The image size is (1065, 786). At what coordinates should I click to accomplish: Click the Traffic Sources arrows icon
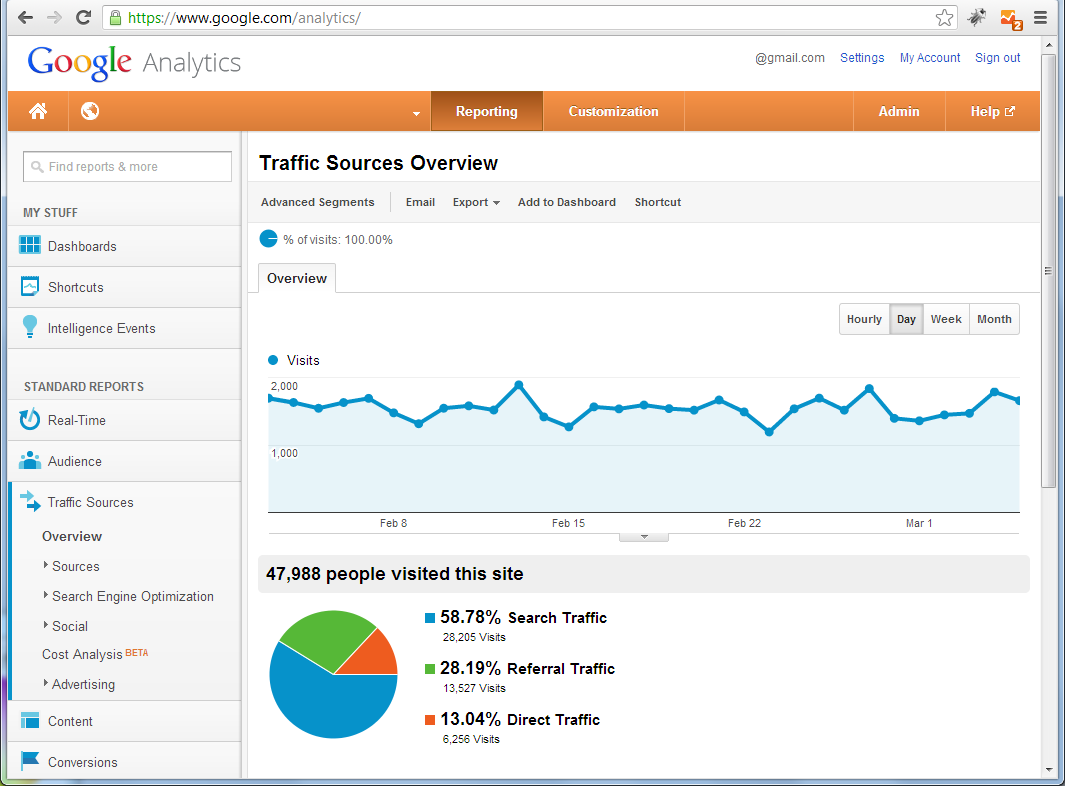pyautogui.click(x=30, y=501)
